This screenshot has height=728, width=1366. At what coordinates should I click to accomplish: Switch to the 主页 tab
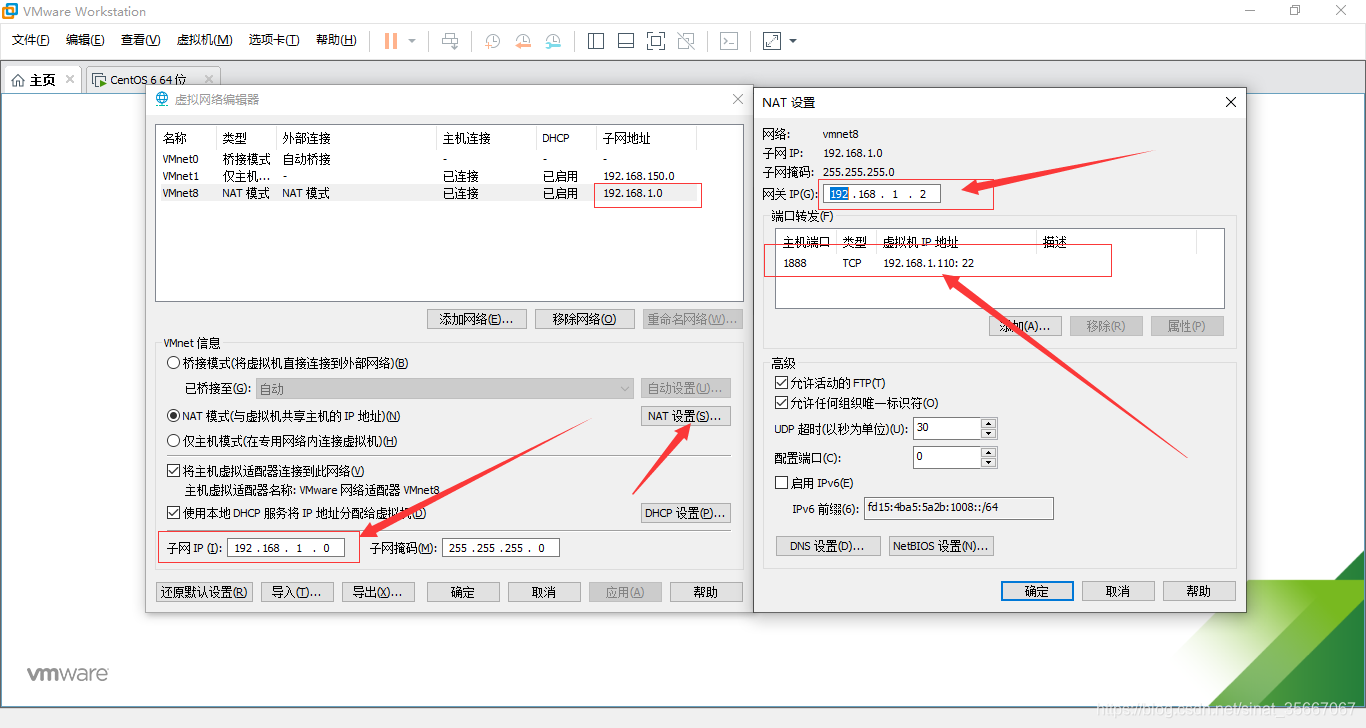coord(42,80)
